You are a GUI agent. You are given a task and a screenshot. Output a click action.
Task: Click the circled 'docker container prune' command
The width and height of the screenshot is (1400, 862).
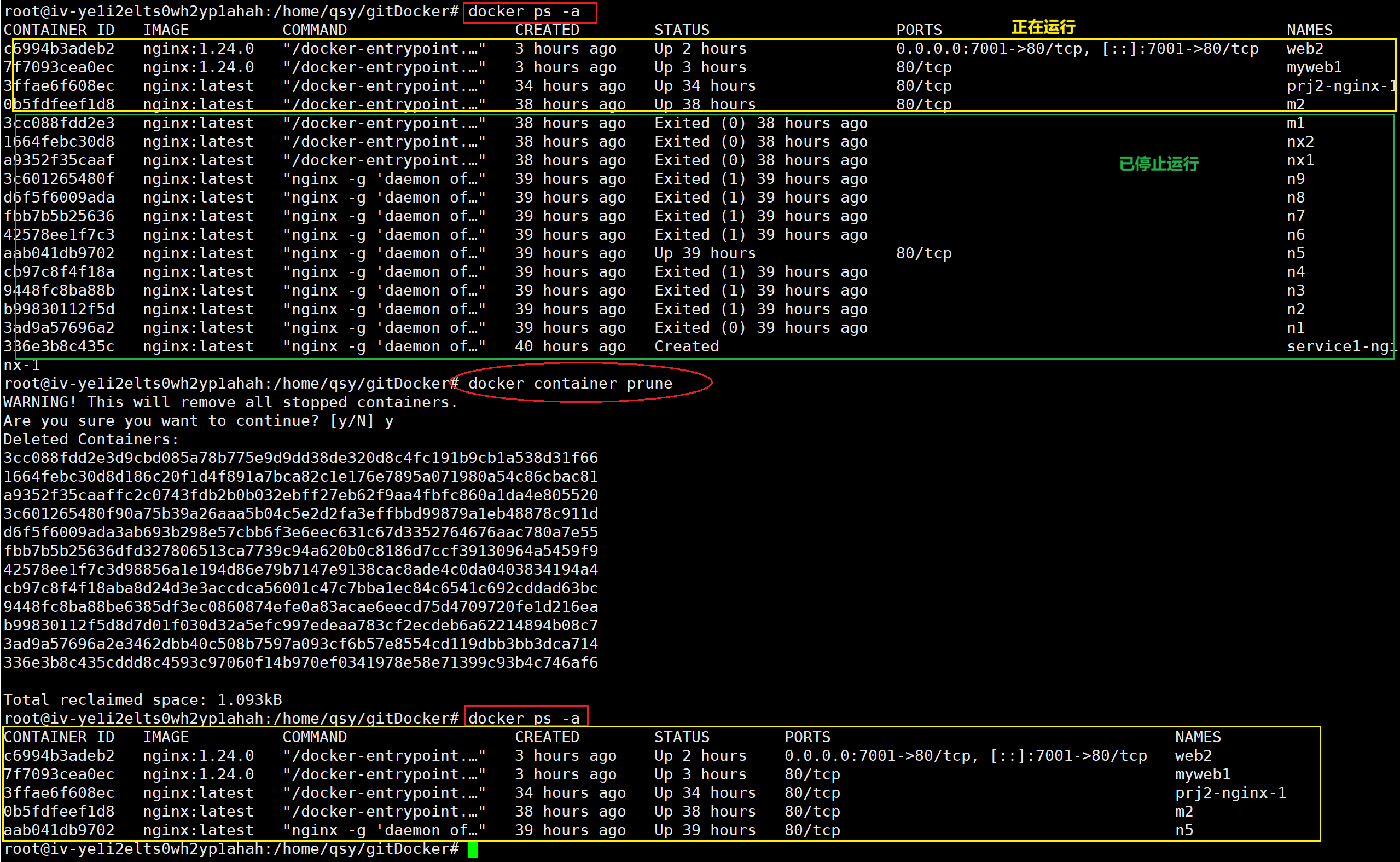570,384
